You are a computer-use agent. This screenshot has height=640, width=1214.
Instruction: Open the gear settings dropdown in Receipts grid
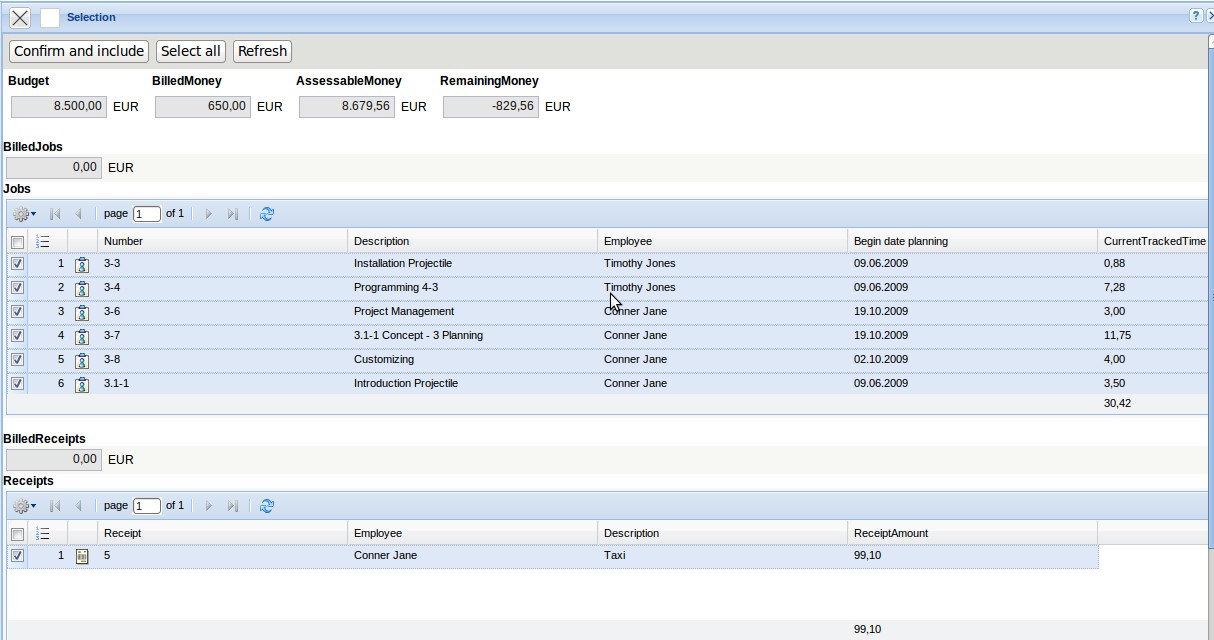[x=23, y=506]
